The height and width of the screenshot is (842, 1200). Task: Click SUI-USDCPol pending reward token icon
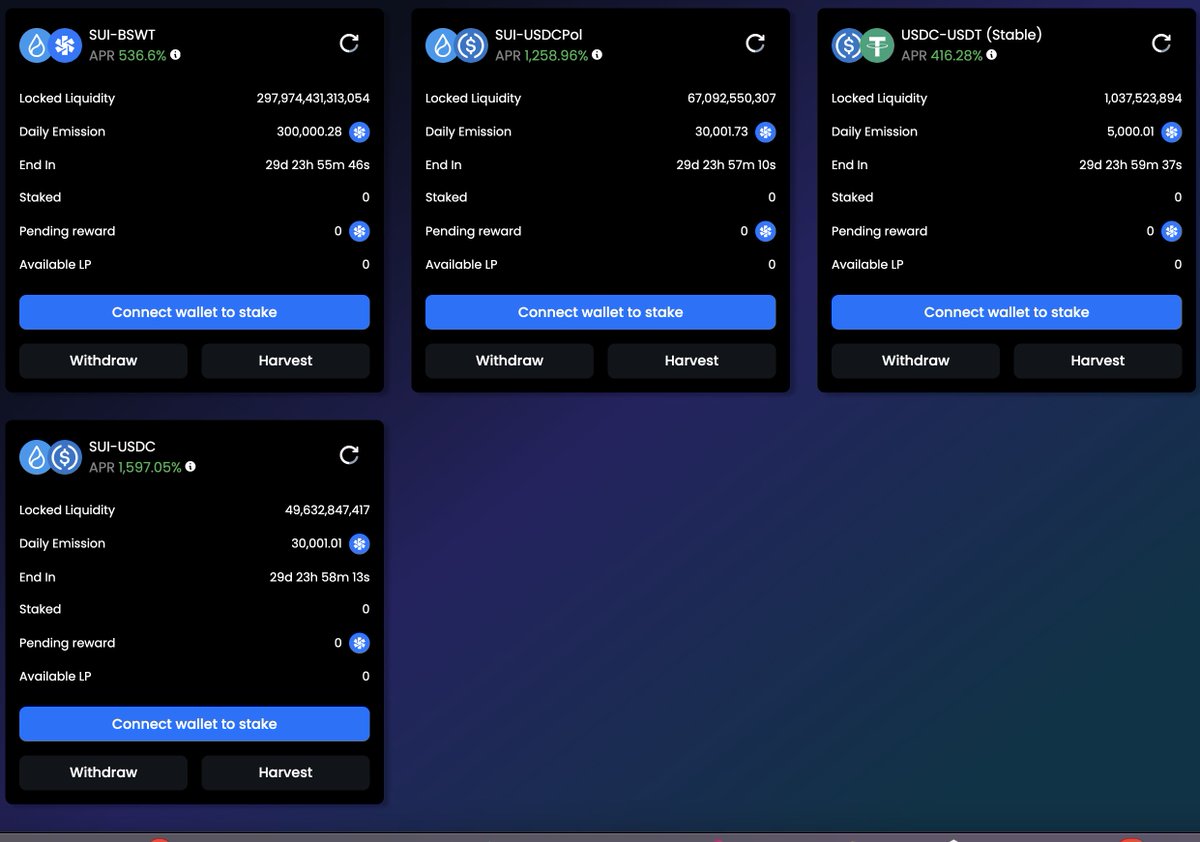pos(765,231)
